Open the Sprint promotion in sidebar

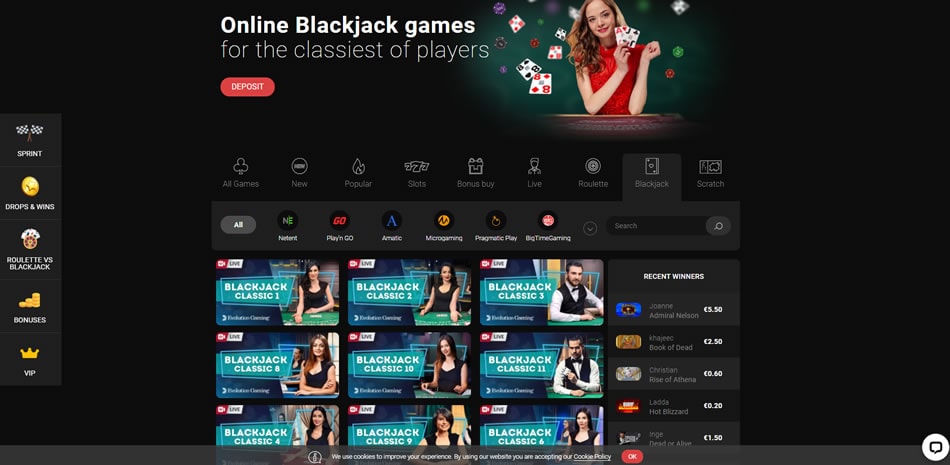[30, 139]
